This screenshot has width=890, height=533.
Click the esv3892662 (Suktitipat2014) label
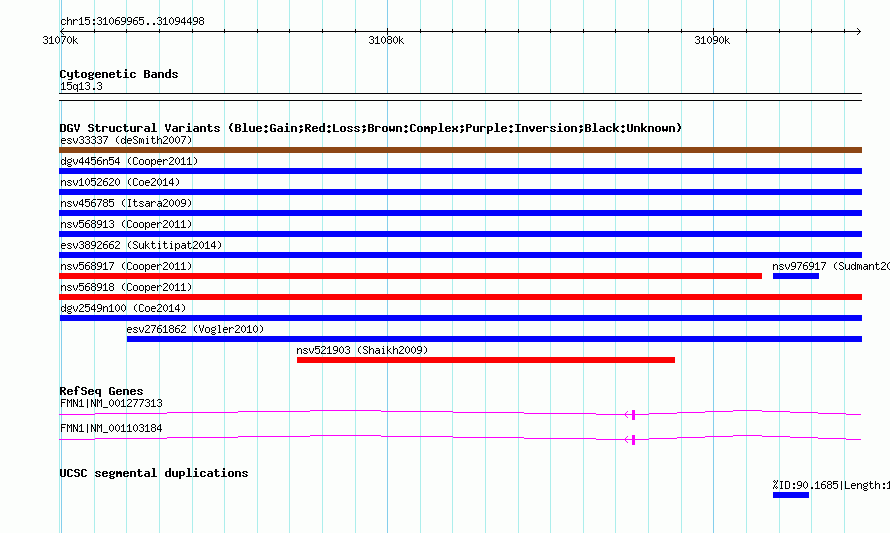(141, 245)
